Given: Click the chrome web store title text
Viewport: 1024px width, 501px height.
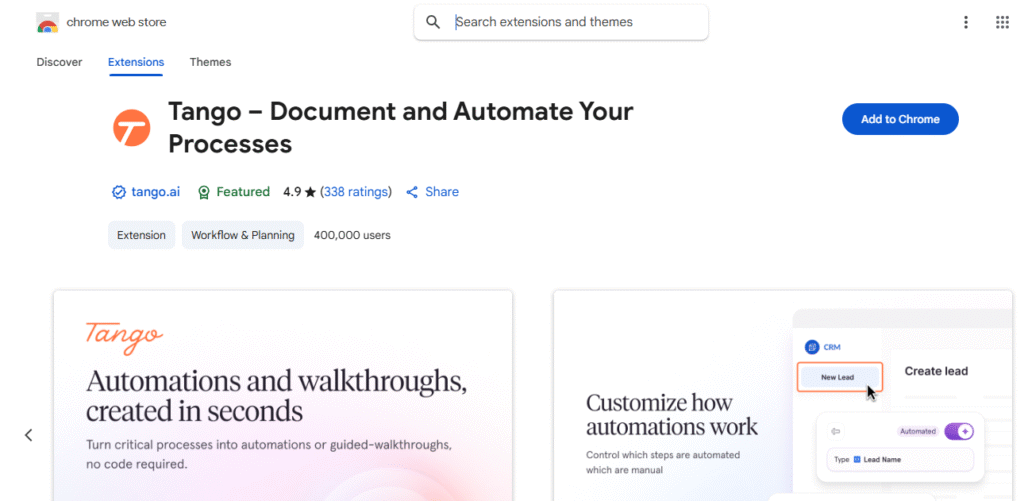Looking at the screenshot, I should tap(116, 22).
